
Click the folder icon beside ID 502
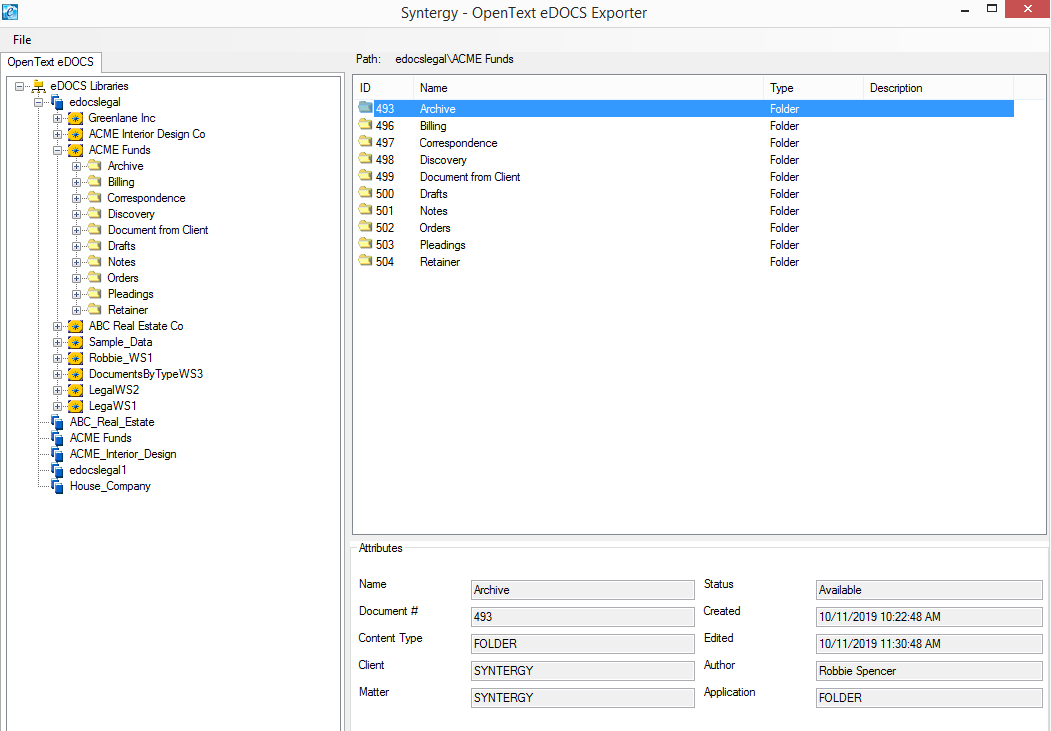coord(365,226)
